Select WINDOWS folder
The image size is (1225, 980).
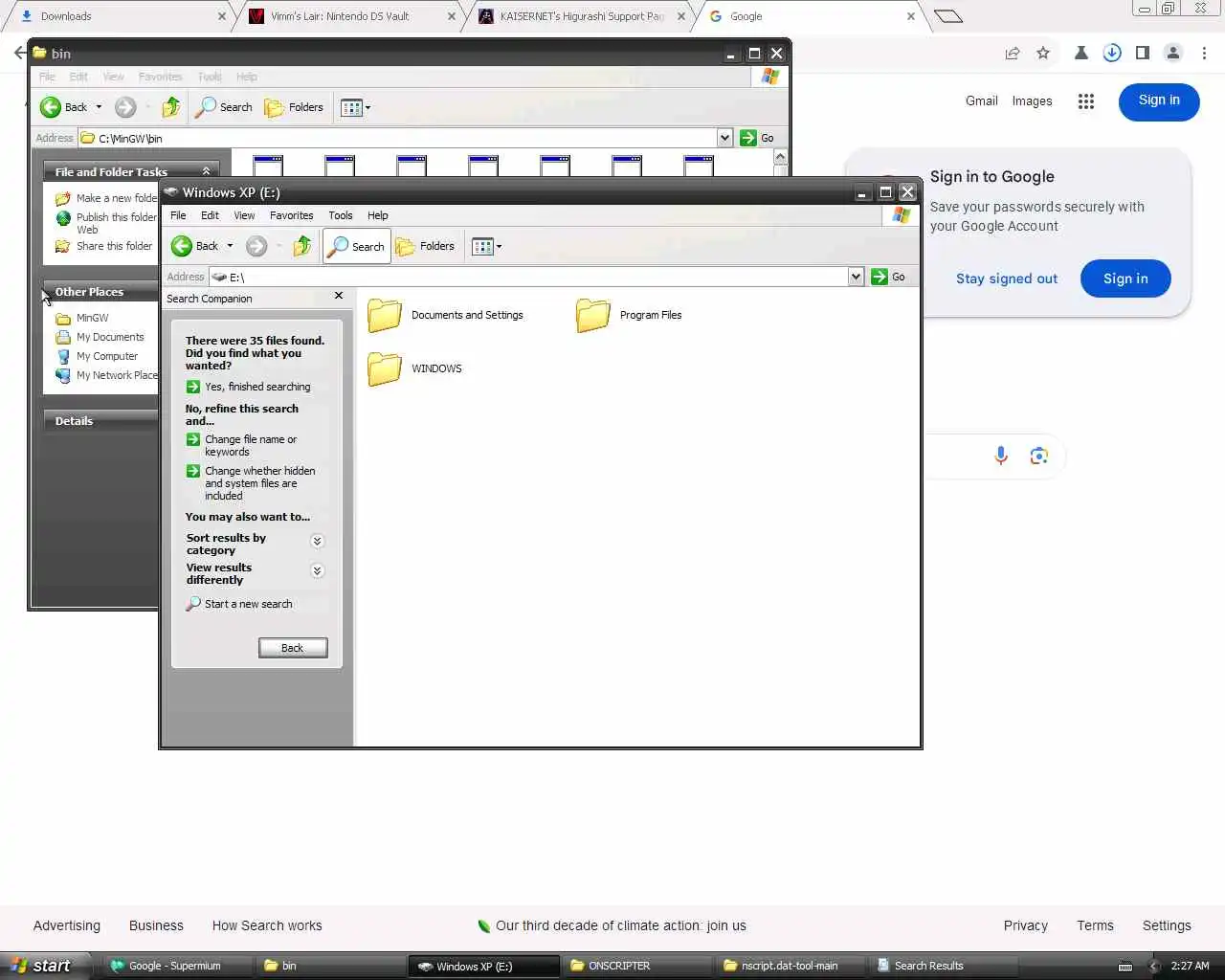[415, 368]
